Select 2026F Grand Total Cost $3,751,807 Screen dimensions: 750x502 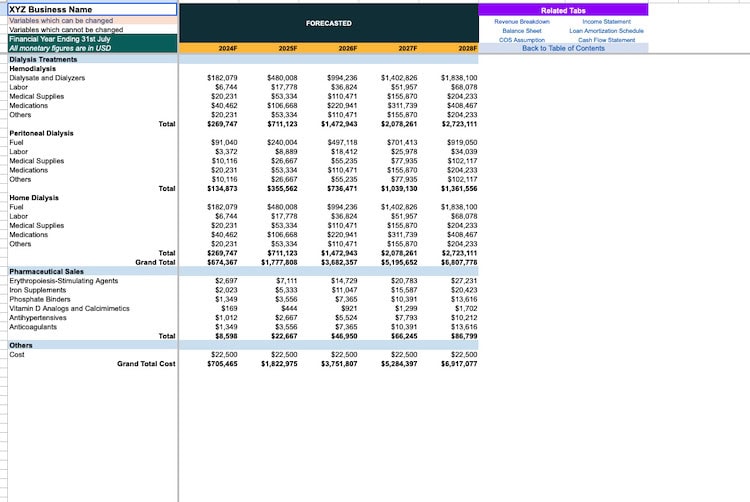tap(339, 364)
